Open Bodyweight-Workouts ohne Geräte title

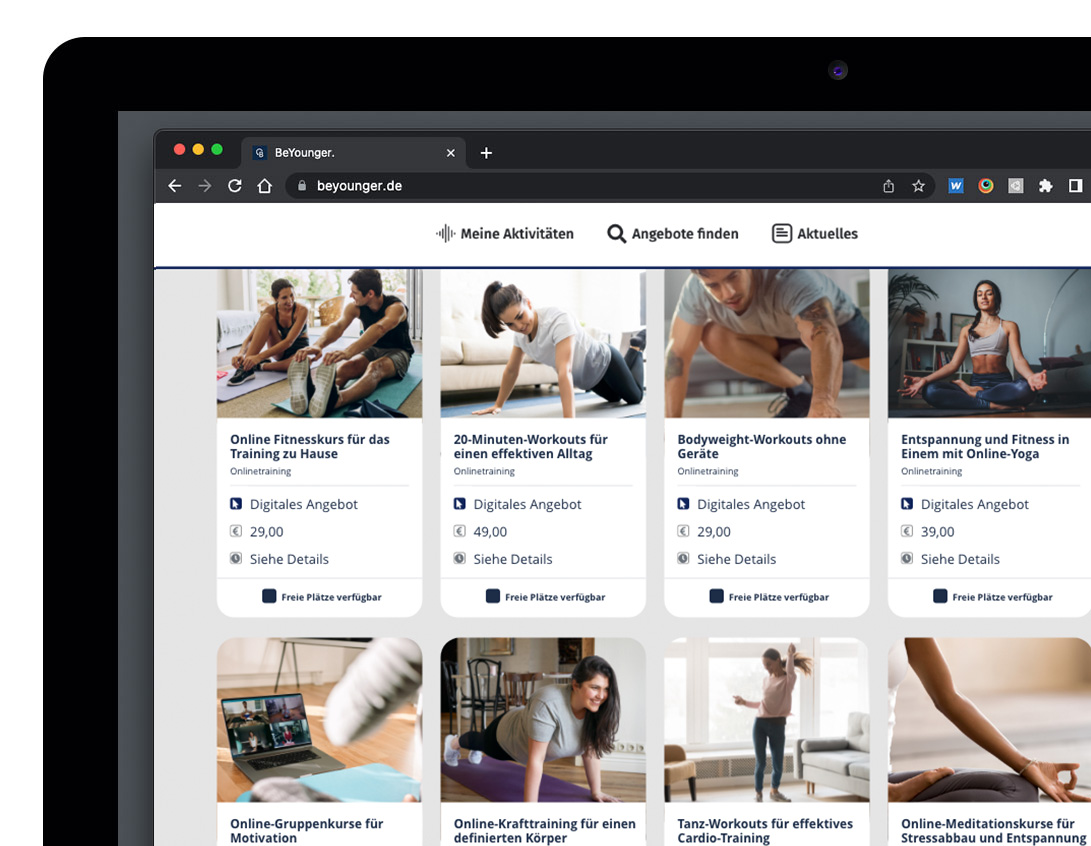pos(761,447)
